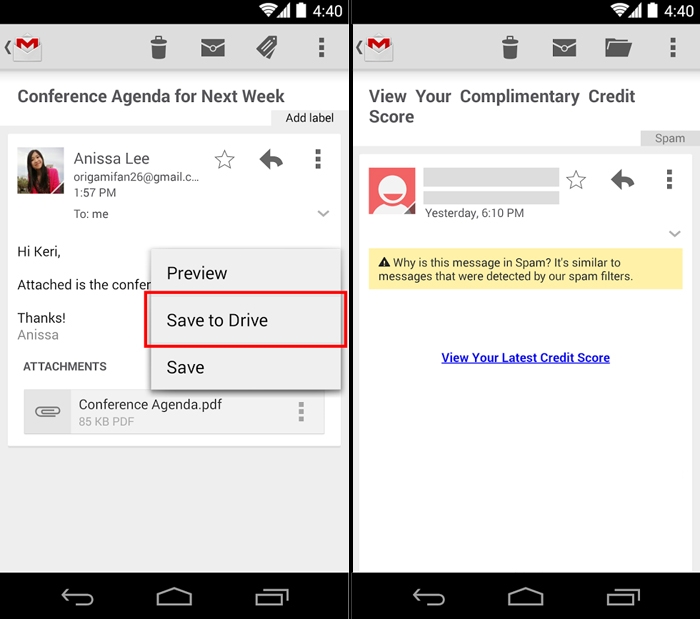Tap the recent apps button on right screen
Viewport: 700px width, 619px height.
coord(623,597)
